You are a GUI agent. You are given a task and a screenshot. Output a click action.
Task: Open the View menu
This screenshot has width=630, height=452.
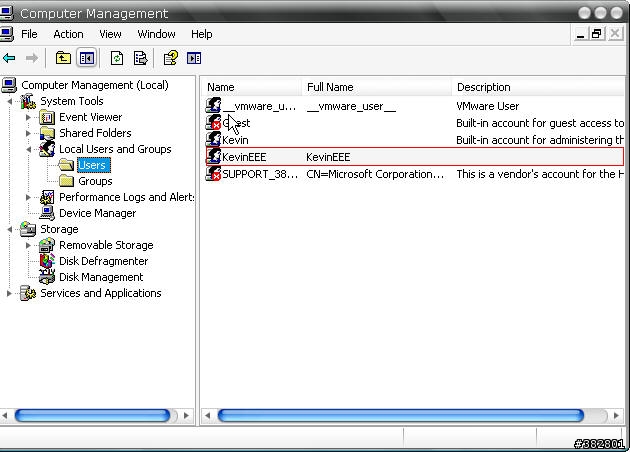110,34
